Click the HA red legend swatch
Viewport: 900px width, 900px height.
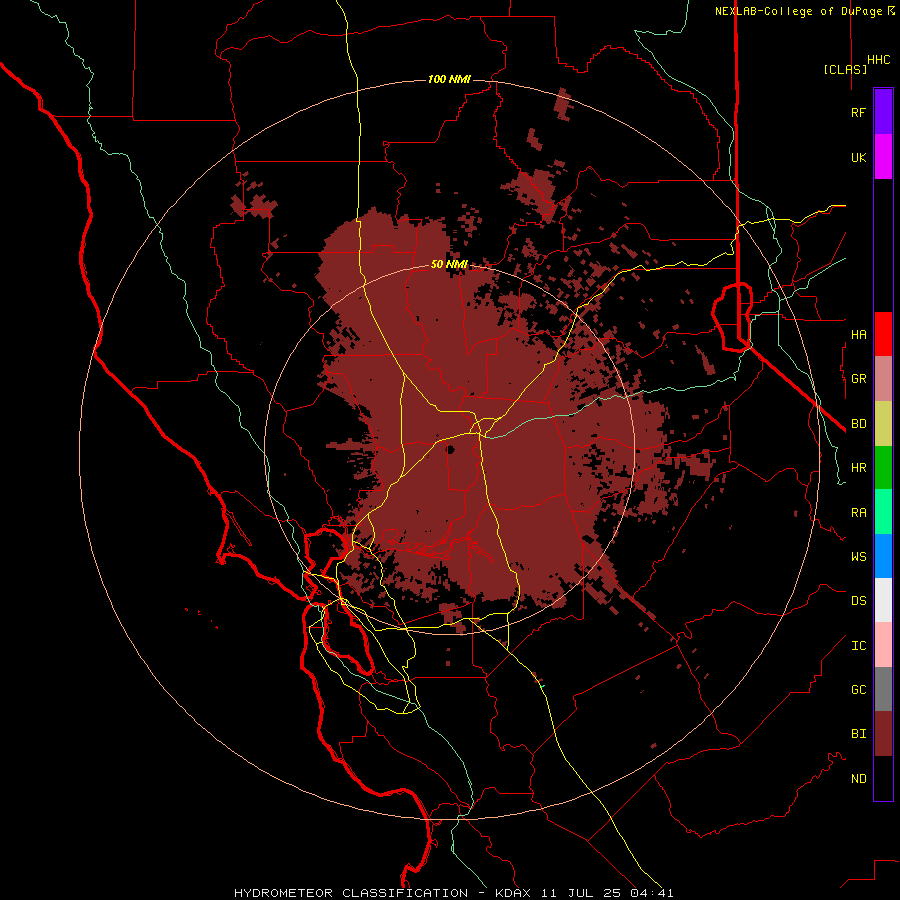pos(883,334)
